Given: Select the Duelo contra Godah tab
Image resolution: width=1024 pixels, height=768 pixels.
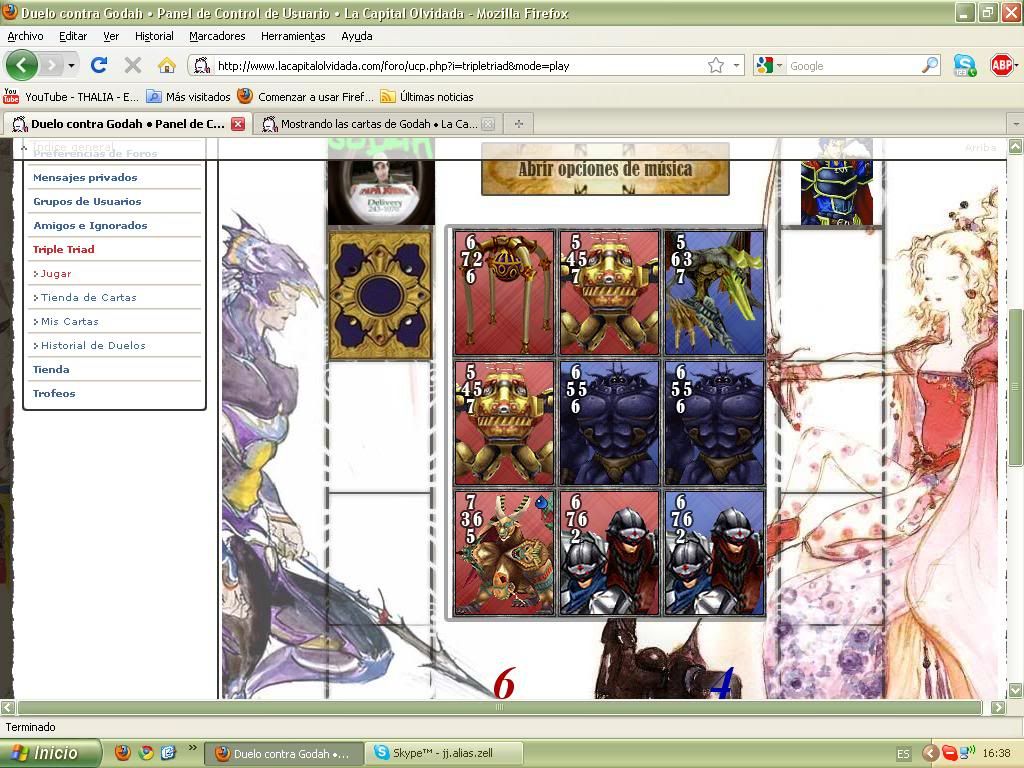Looking at the screenshot, I should point(127,124).
